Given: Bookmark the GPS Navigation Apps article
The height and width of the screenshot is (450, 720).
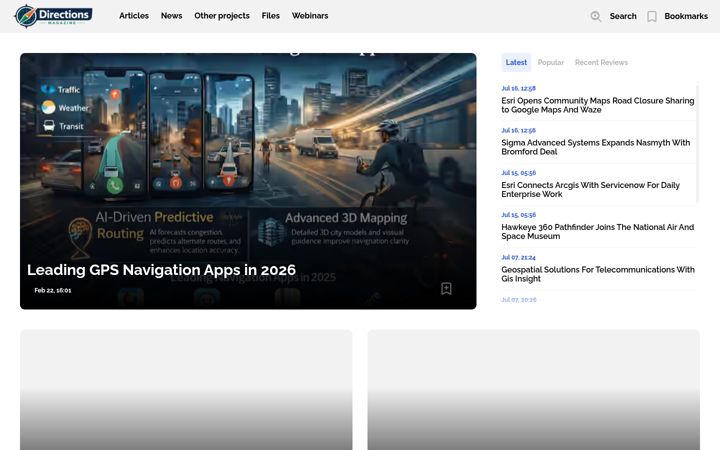Looking at the screenshot, I should [x=446, y=288].
